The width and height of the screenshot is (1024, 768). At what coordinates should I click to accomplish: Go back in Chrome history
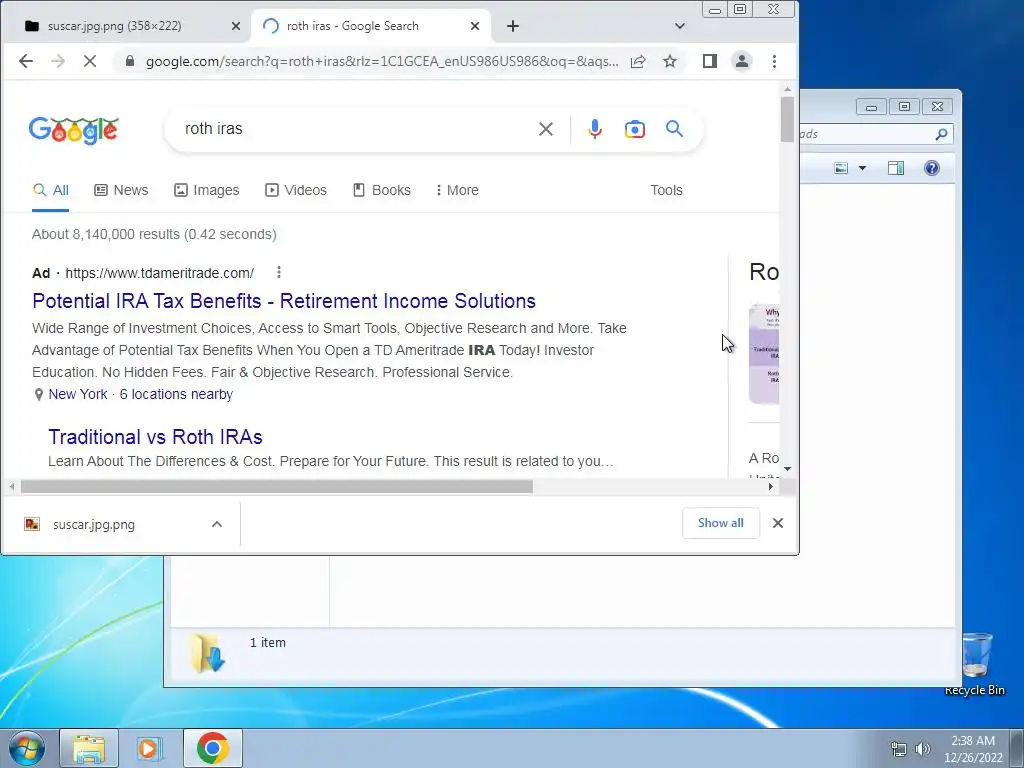click(25, 61)
